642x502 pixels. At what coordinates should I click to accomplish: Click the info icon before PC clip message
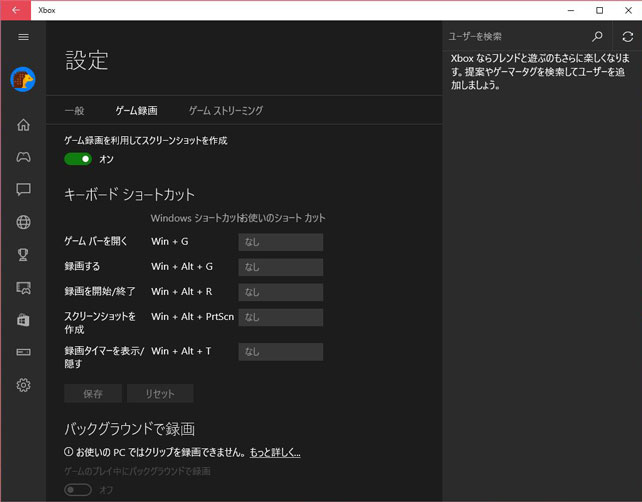68,452
